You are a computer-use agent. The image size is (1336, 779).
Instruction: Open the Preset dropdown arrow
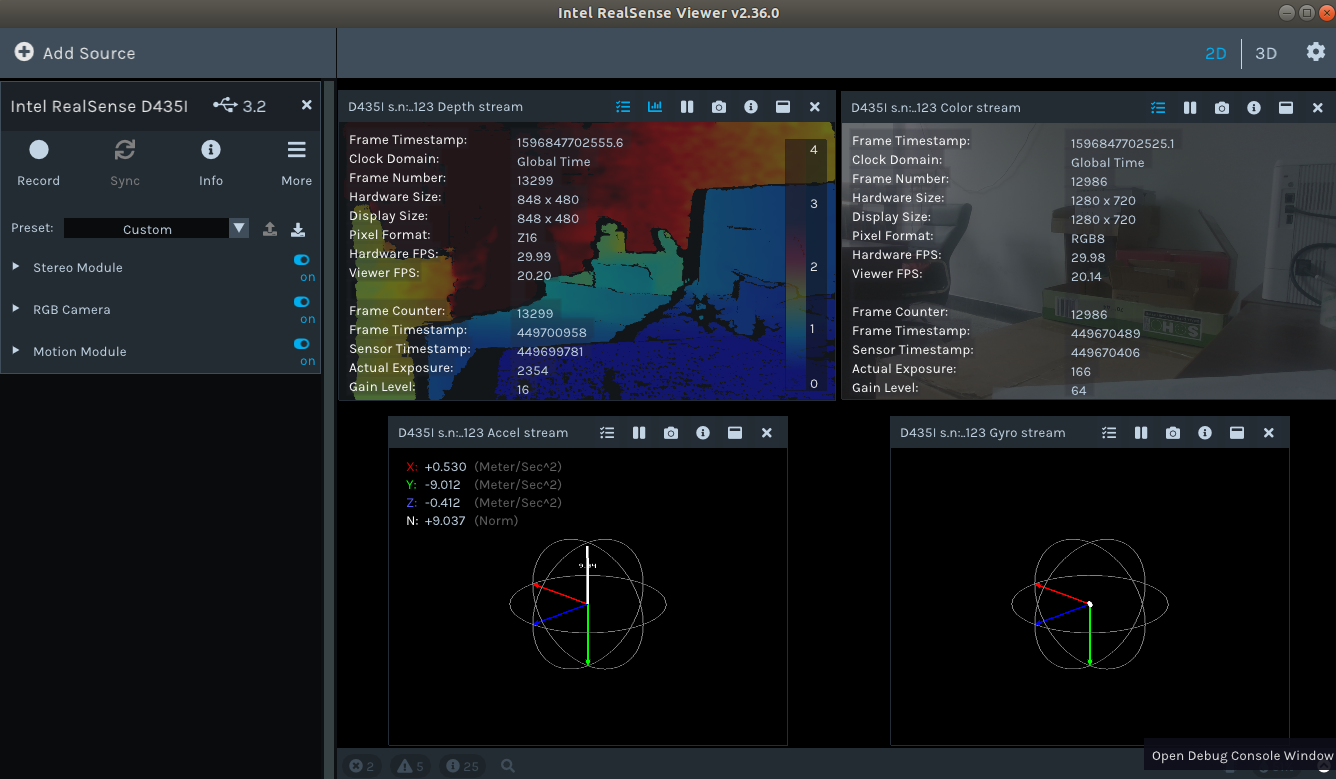[238, 228]
